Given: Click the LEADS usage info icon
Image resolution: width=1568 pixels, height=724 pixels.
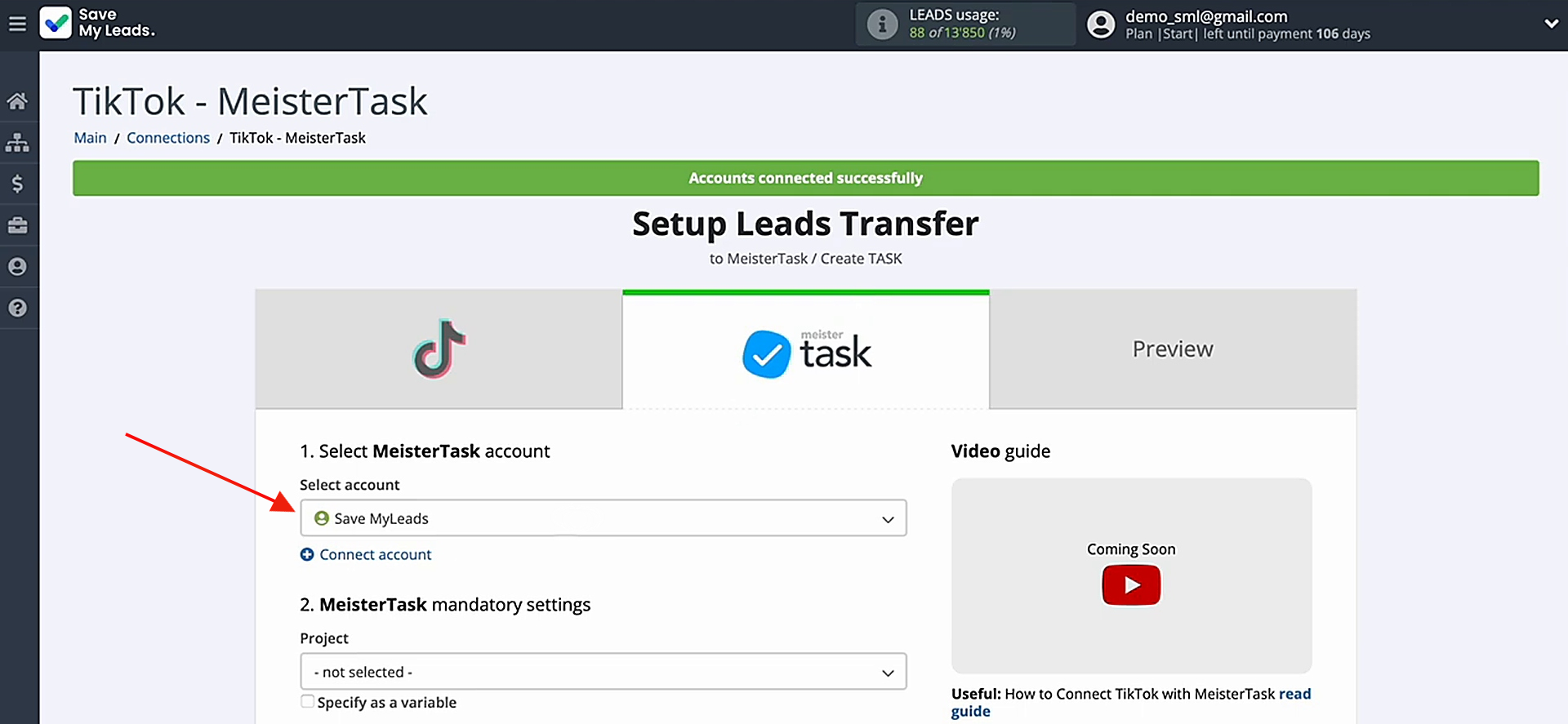Looking at the screenshot, I should click(x=882, y=24).
